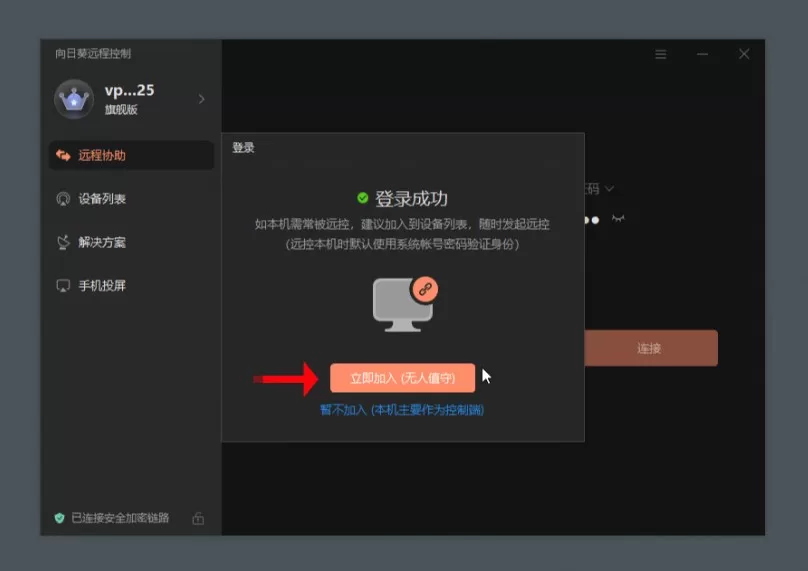Viewport: 808px width, 571px height.
Task: Open 手机投屏 in the sidebar
Action: click(131, 285)
